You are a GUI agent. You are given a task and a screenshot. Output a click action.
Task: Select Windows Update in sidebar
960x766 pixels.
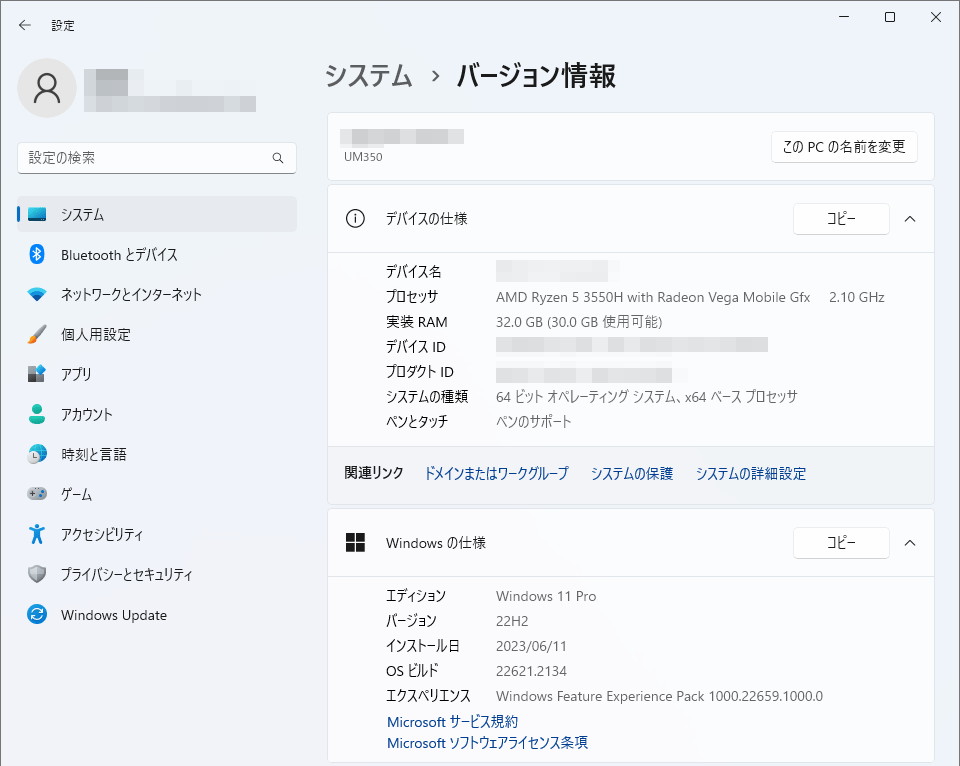click(157, 614)
